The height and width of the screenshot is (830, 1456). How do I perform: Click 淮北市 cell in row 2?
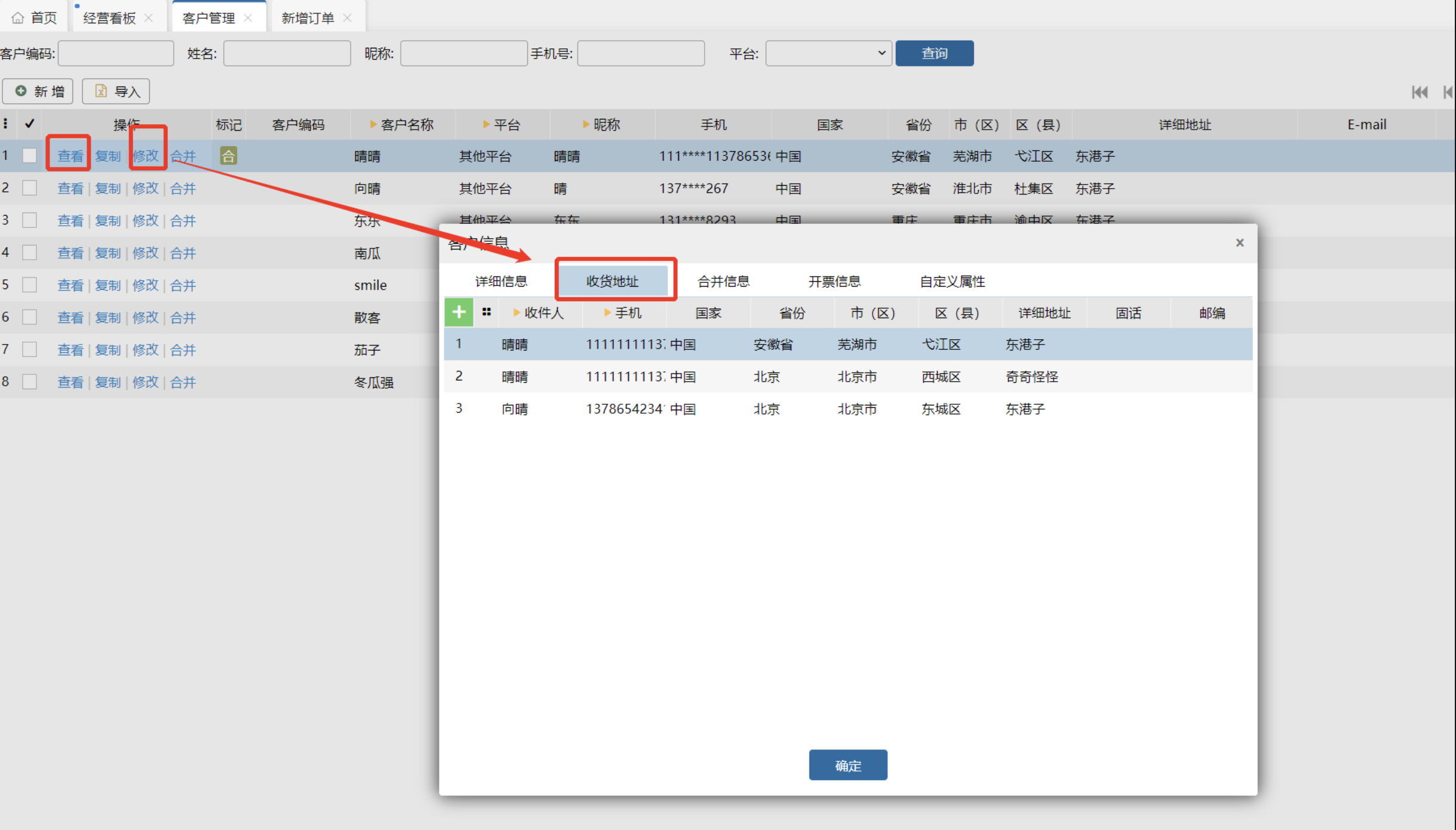coord(972,189)
